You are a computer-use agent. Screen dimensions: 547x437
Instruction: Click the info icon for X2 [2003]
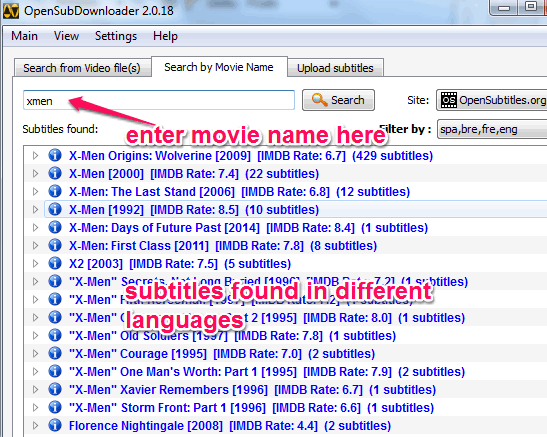click(x=55, y=263)
